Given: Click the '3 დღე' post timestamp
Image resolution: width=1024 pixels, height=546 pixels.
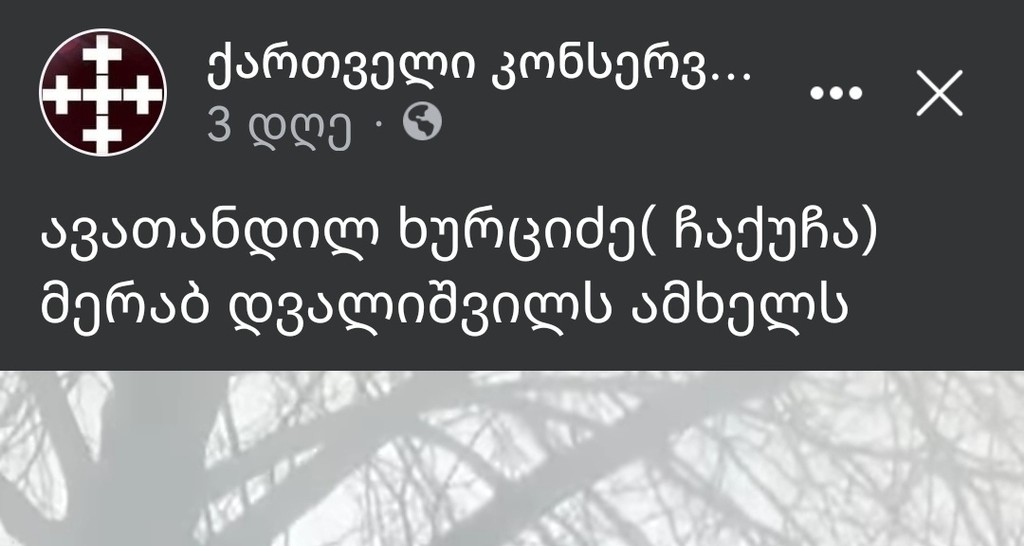Looking at the screenshot, I should (x=280, y=125).
